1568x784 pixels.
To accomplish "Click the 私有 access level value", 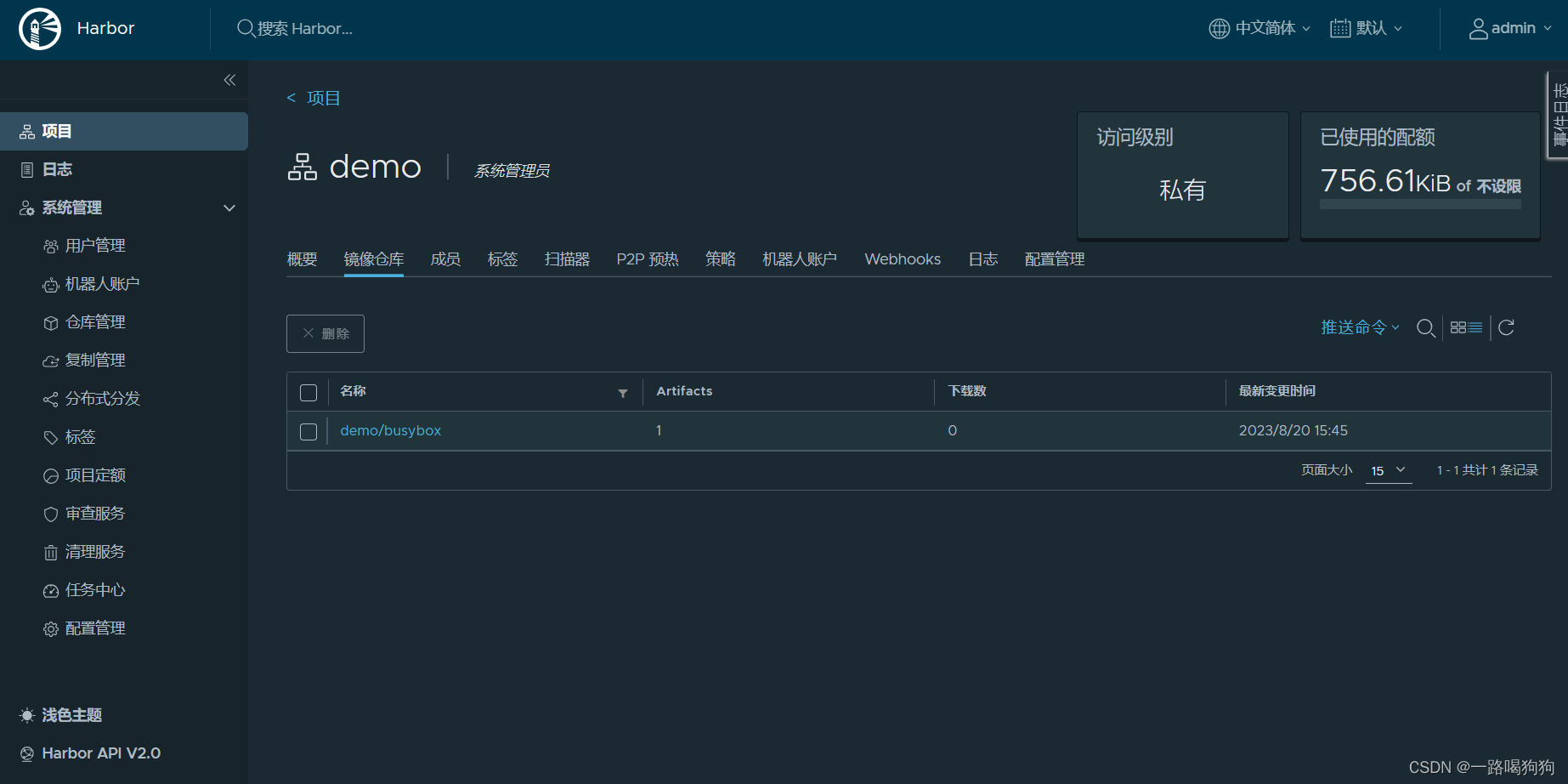I will click(x=1182, y=190).
